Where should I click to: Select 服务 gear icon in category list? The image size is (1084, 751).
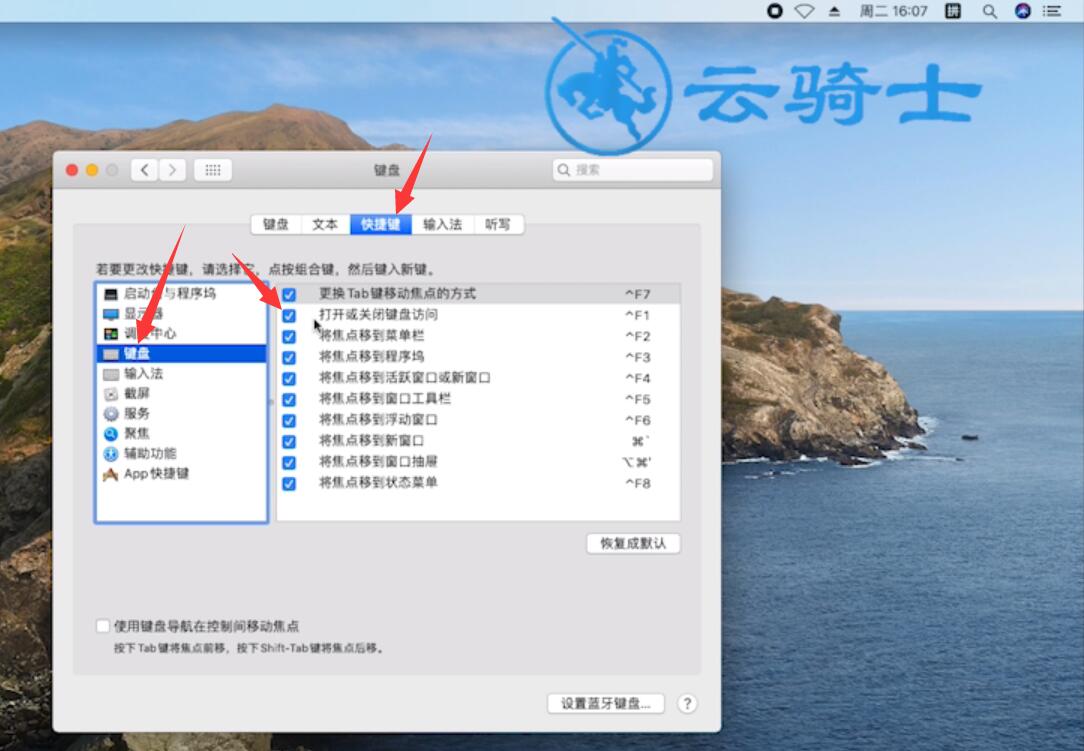point(111,414)
